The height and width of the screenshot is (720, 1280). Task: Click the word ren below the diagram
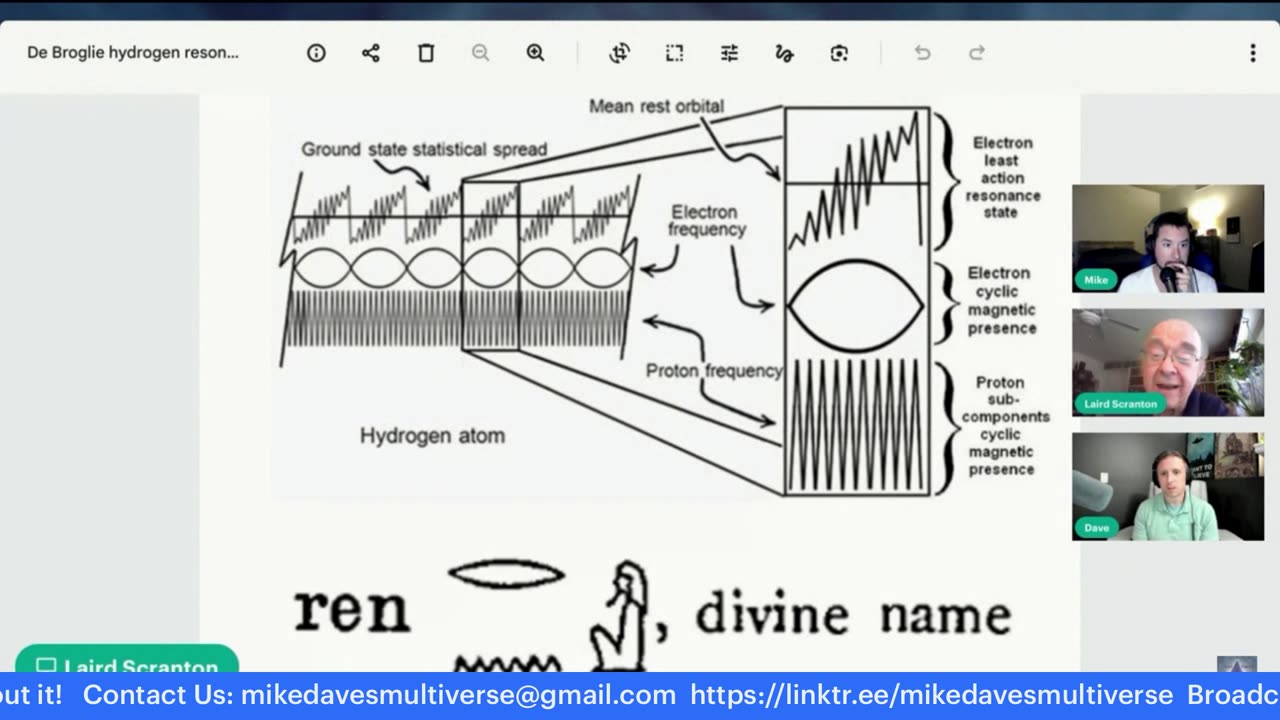(352, 611)
